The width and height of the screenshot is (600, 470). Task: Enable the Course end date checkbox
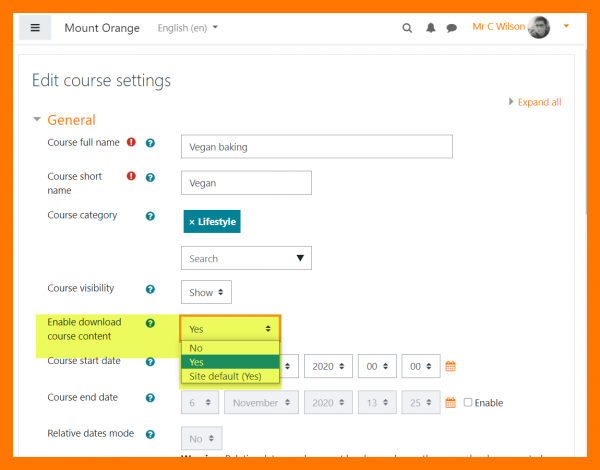(468, 403)
